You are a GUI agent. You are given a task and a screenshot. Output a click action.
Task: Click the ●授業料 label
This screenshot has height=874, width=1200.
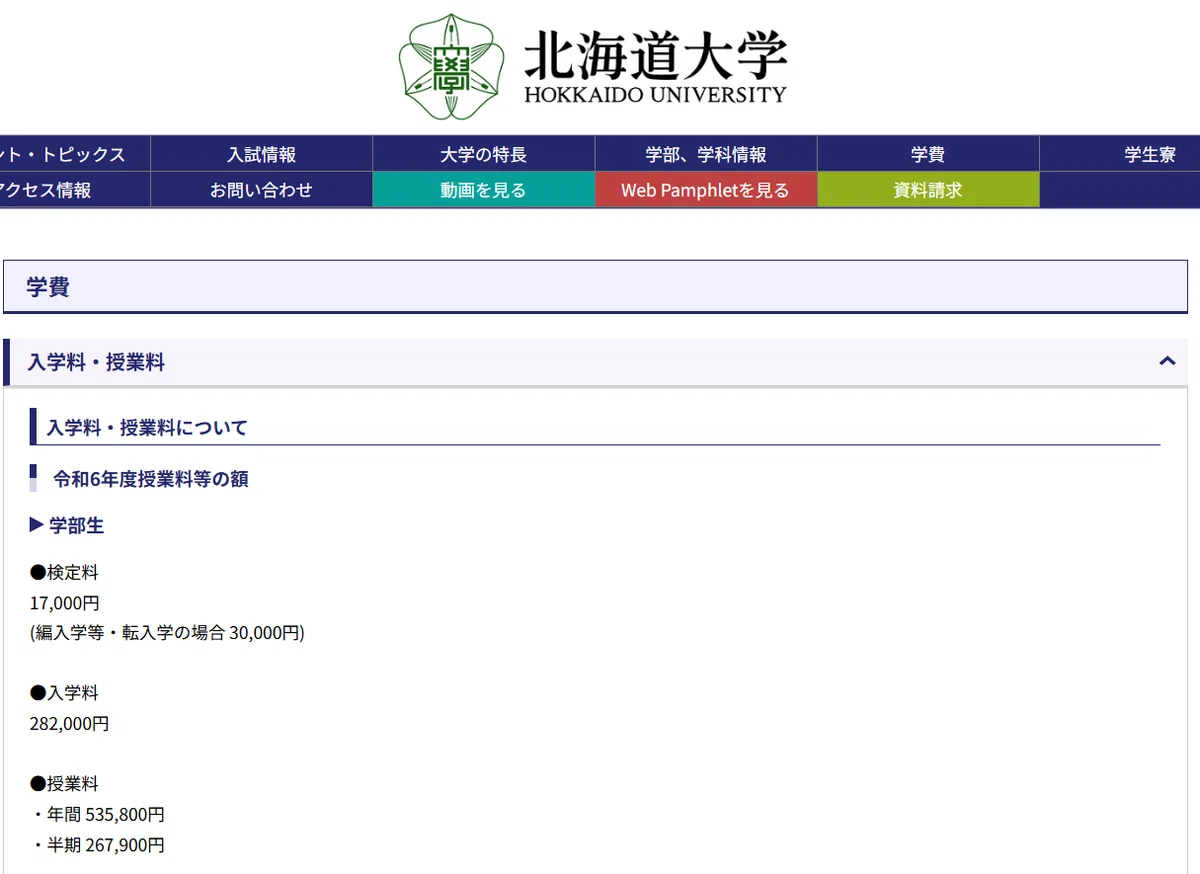click(x=64, y=784)
